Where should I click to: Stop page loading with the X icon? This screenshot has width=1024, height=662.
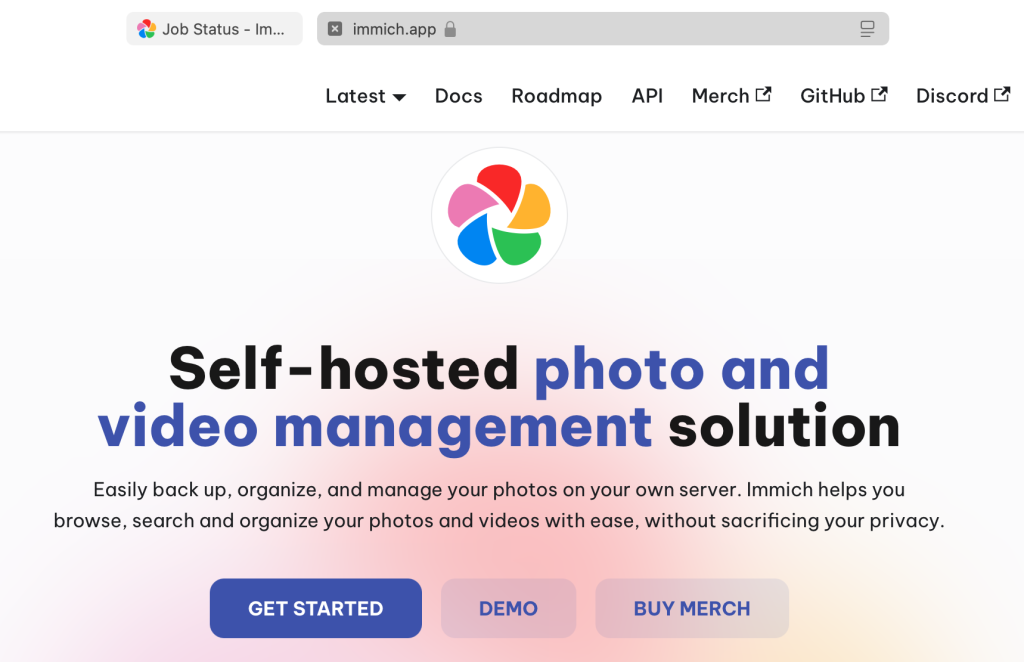[x=335, y=29]
